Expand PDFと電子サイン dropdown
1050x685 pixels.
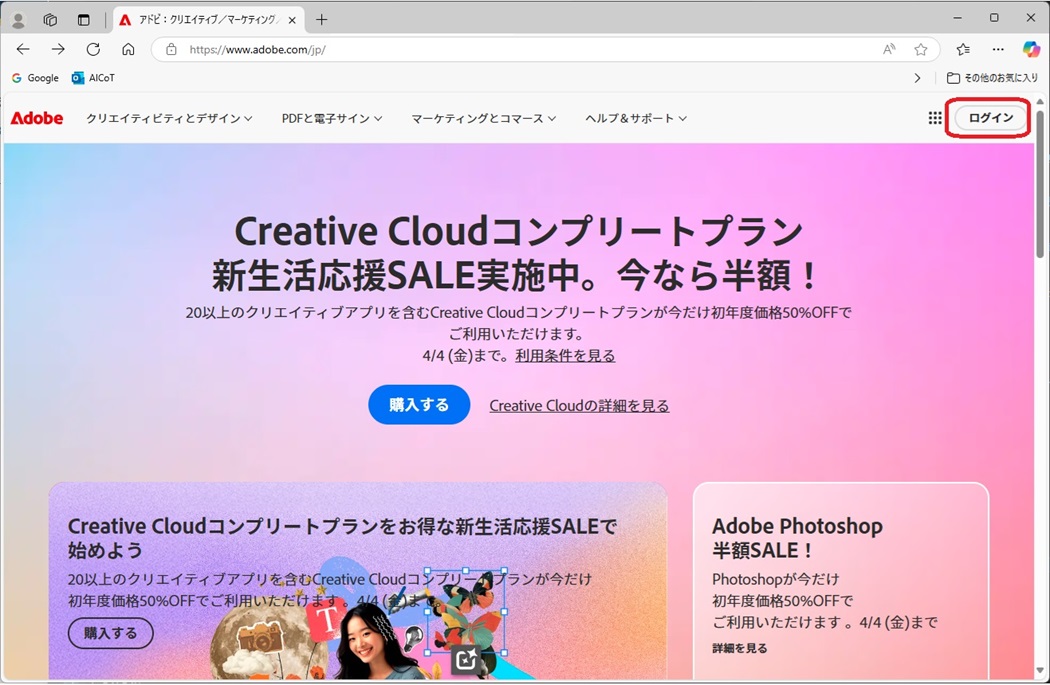(331, 118)
